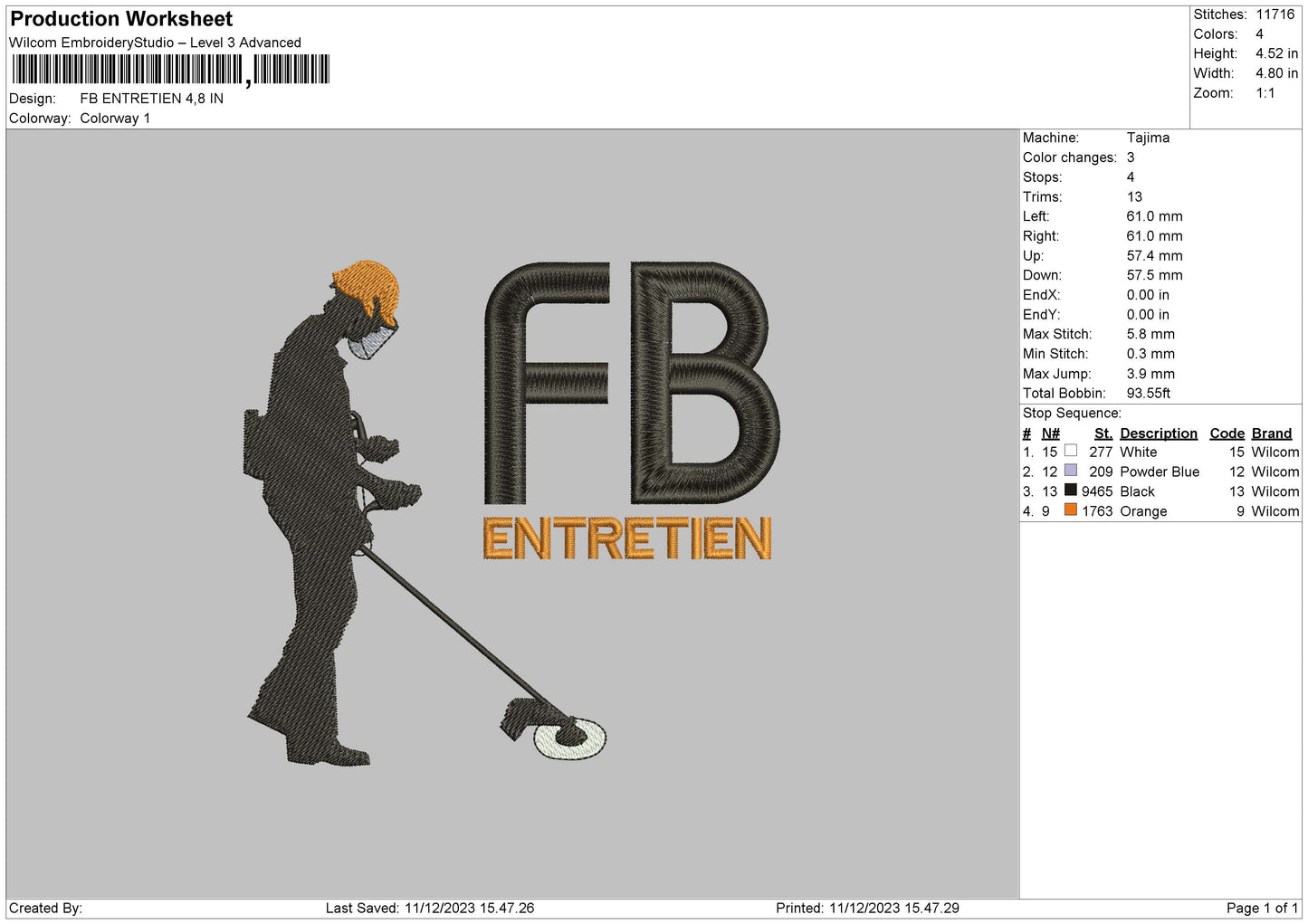Click the 'Production Worksheet' title
The width and height of the screenshot is (1308, 924).
point(121,19)
